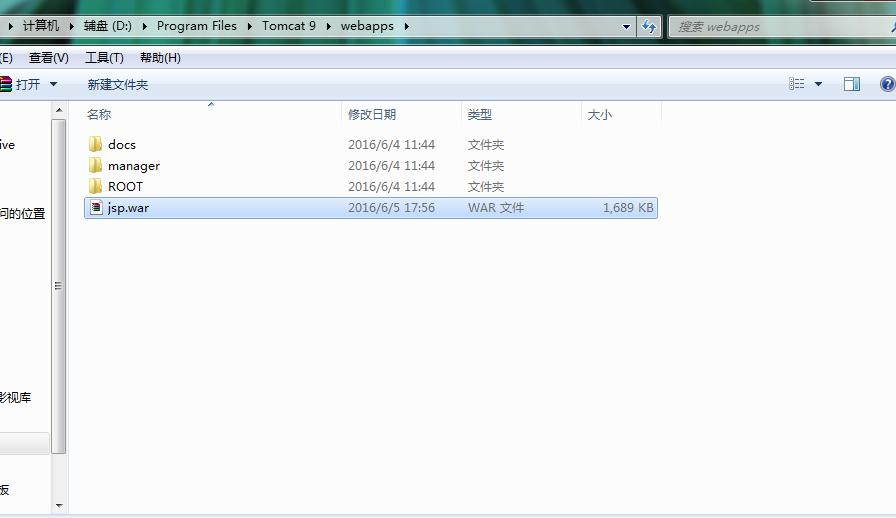Viewport: 896px width, 518px height.
Task: Click the WinRAR open icon in toolbar
Action: tap(6, 85)
